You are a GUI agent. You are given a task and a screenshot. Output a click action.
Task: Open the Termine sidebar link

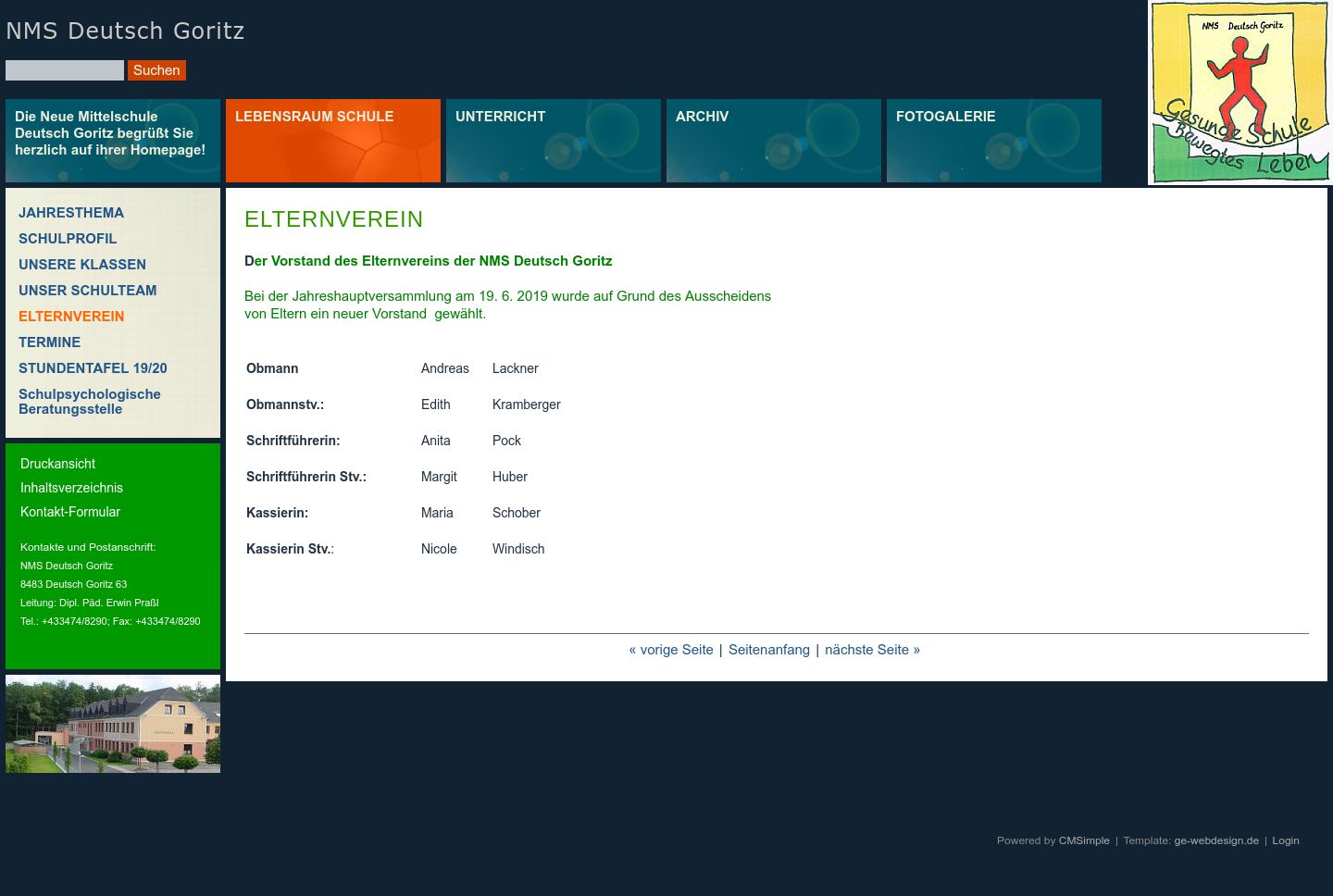pos(50,342)
